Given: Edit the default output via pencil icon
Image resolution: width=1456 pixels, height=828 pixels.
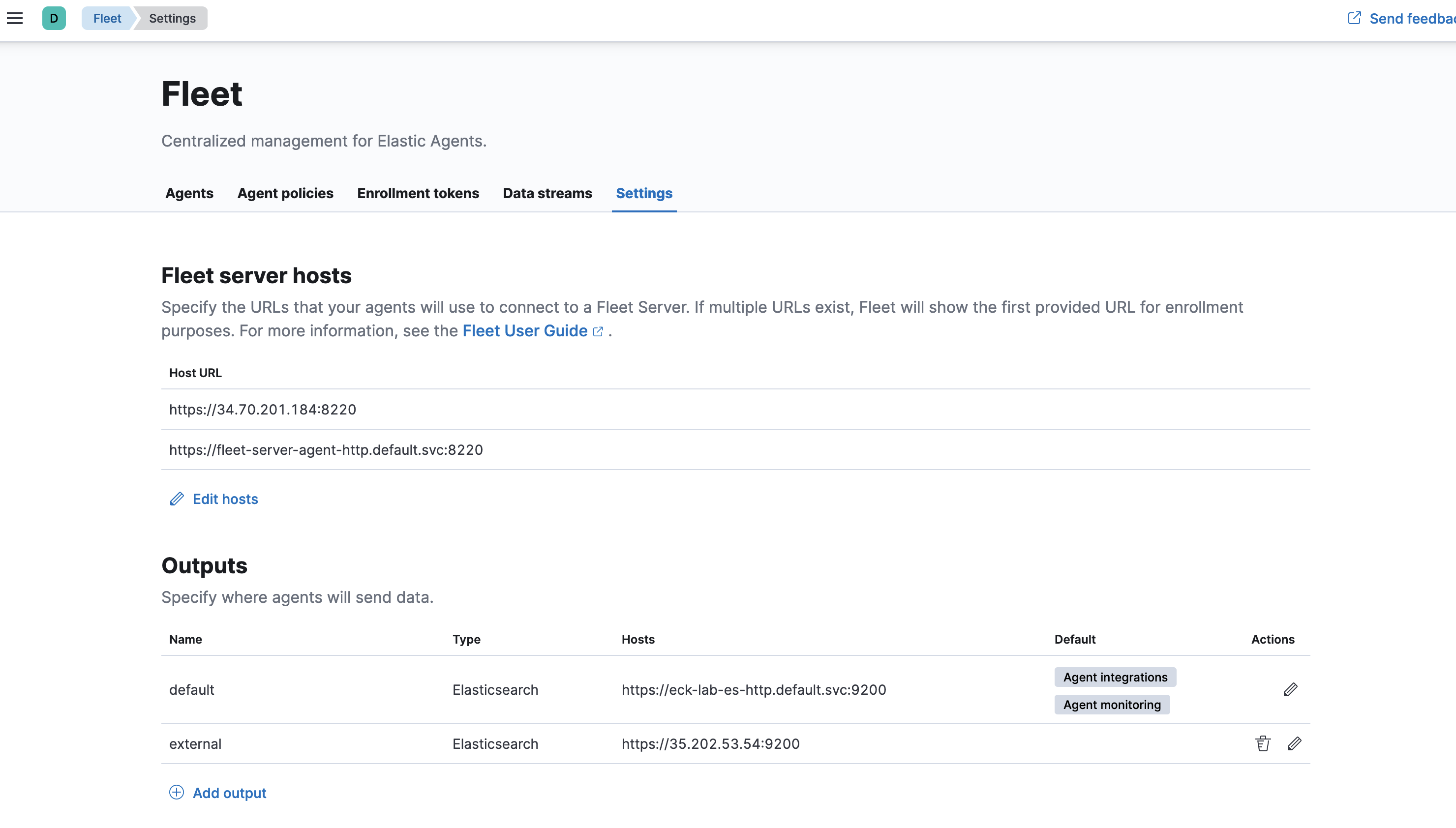Looking at the screenshot, I should click(1290, 689).
